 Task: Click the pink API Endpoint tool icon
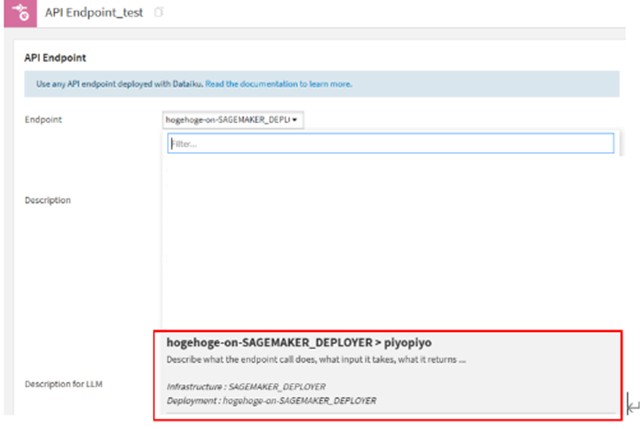(20, 13)
